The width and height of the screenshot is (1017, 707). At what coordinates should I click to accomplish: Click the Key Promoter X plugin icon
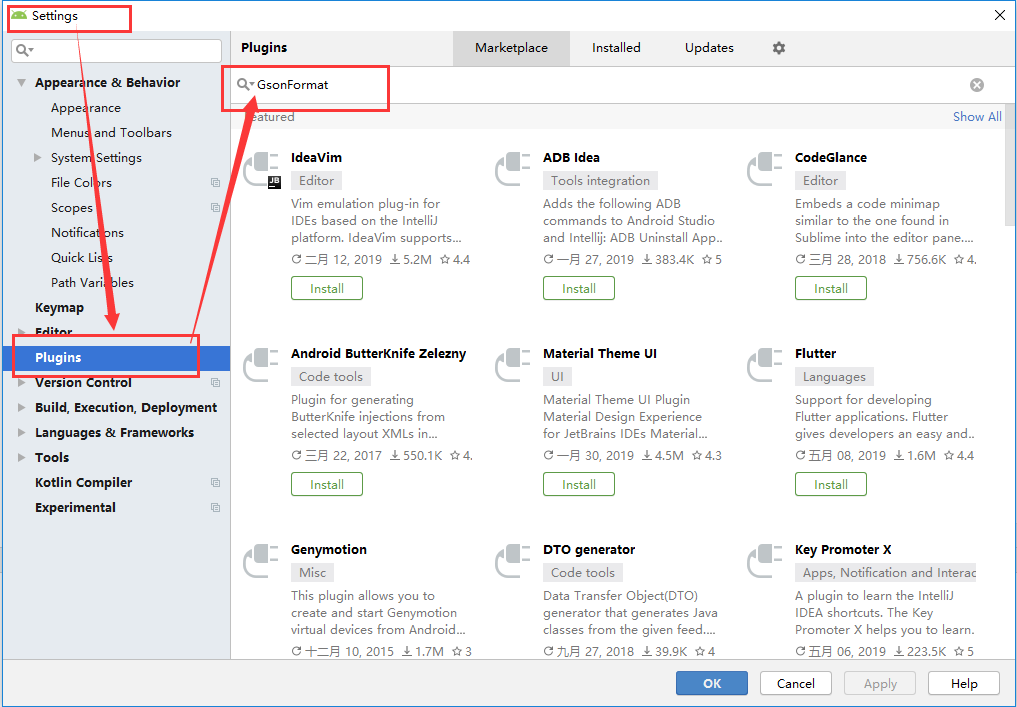(765, 560)
